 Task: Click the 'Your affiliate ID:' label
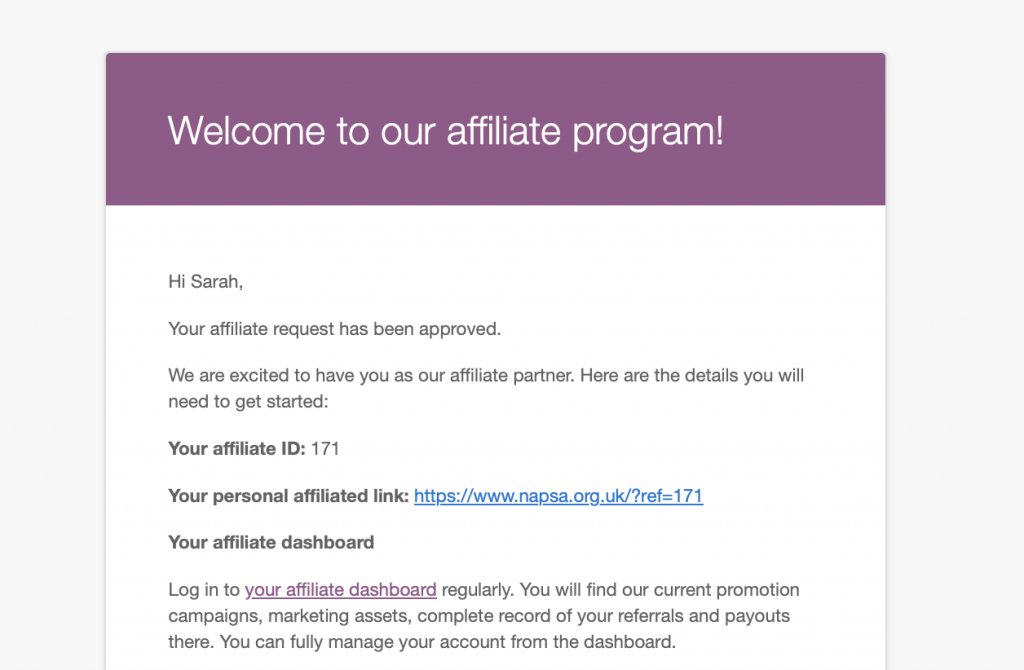pos(236,448)
